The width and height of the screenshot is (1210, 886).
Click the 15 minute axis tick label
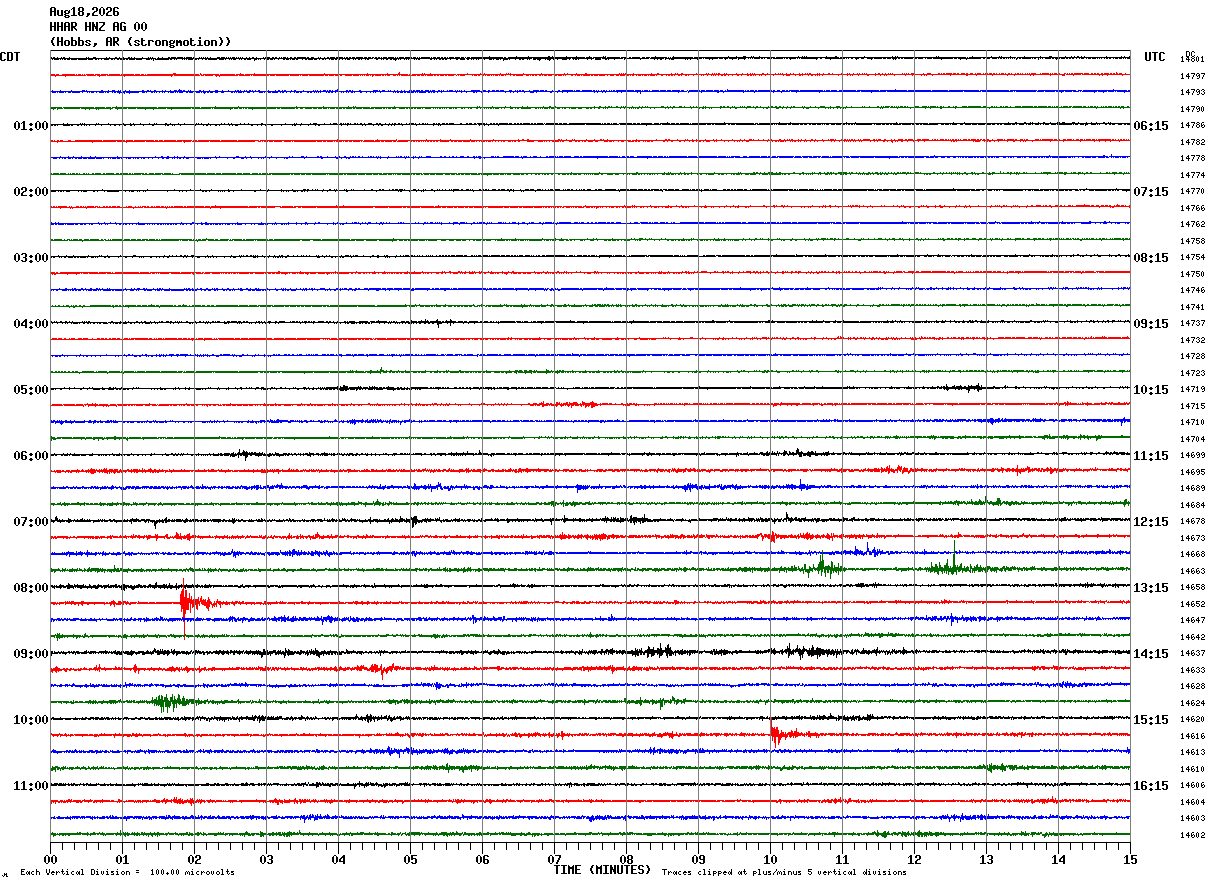tap(1129, 859)
